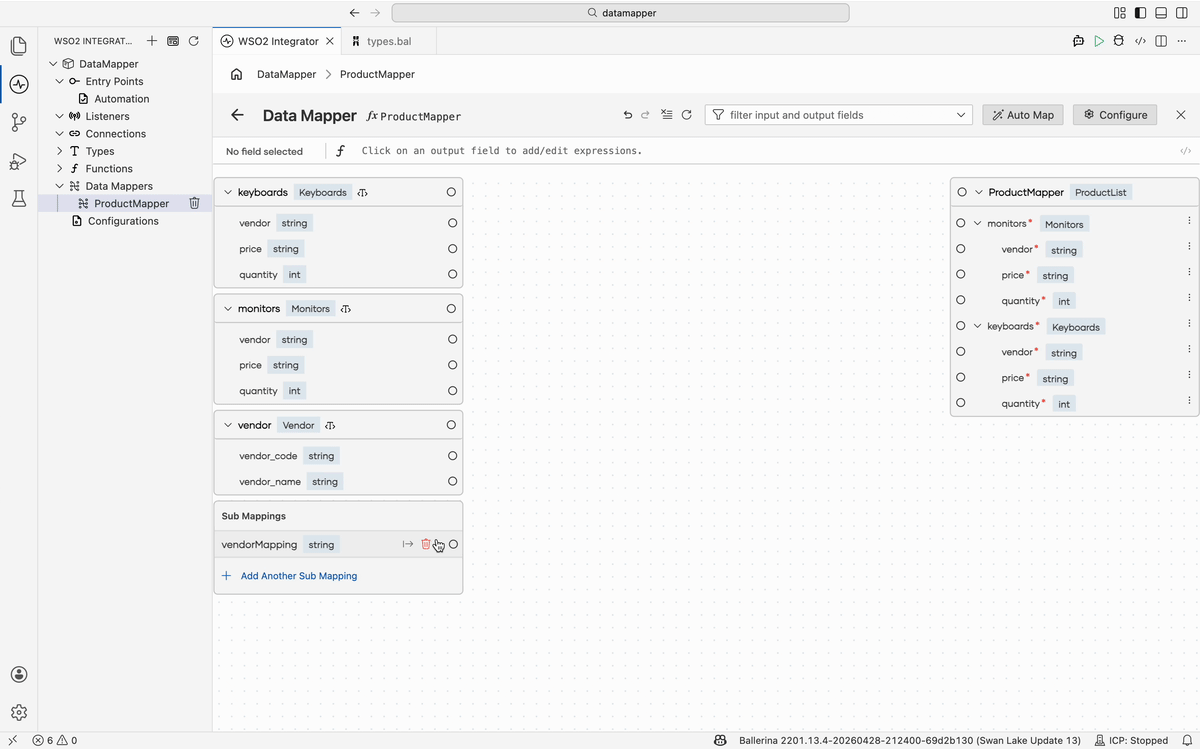
Task: Collapse the ProductMapper output node
Action: [x=979, y=192]
